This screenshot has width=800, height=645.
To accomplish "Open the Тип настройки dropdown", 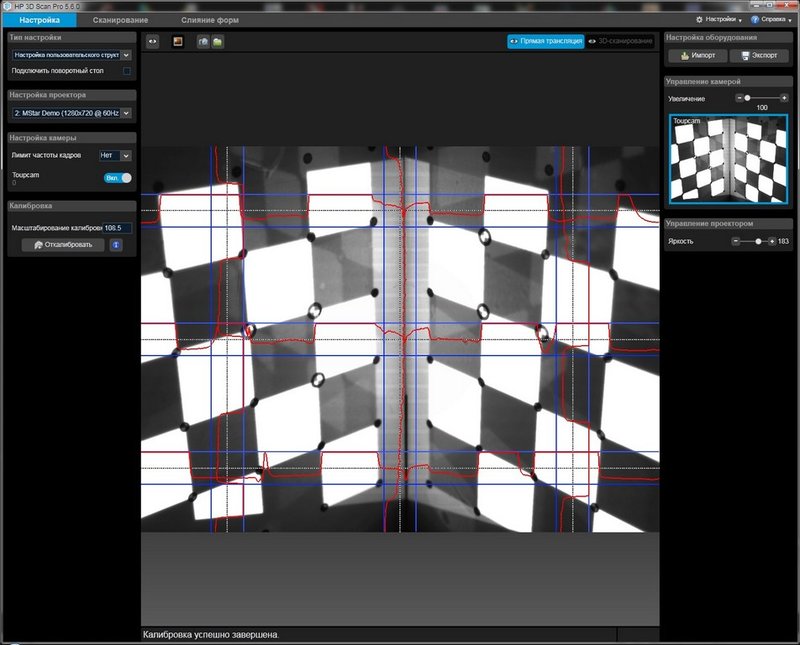I will [126, 55].
